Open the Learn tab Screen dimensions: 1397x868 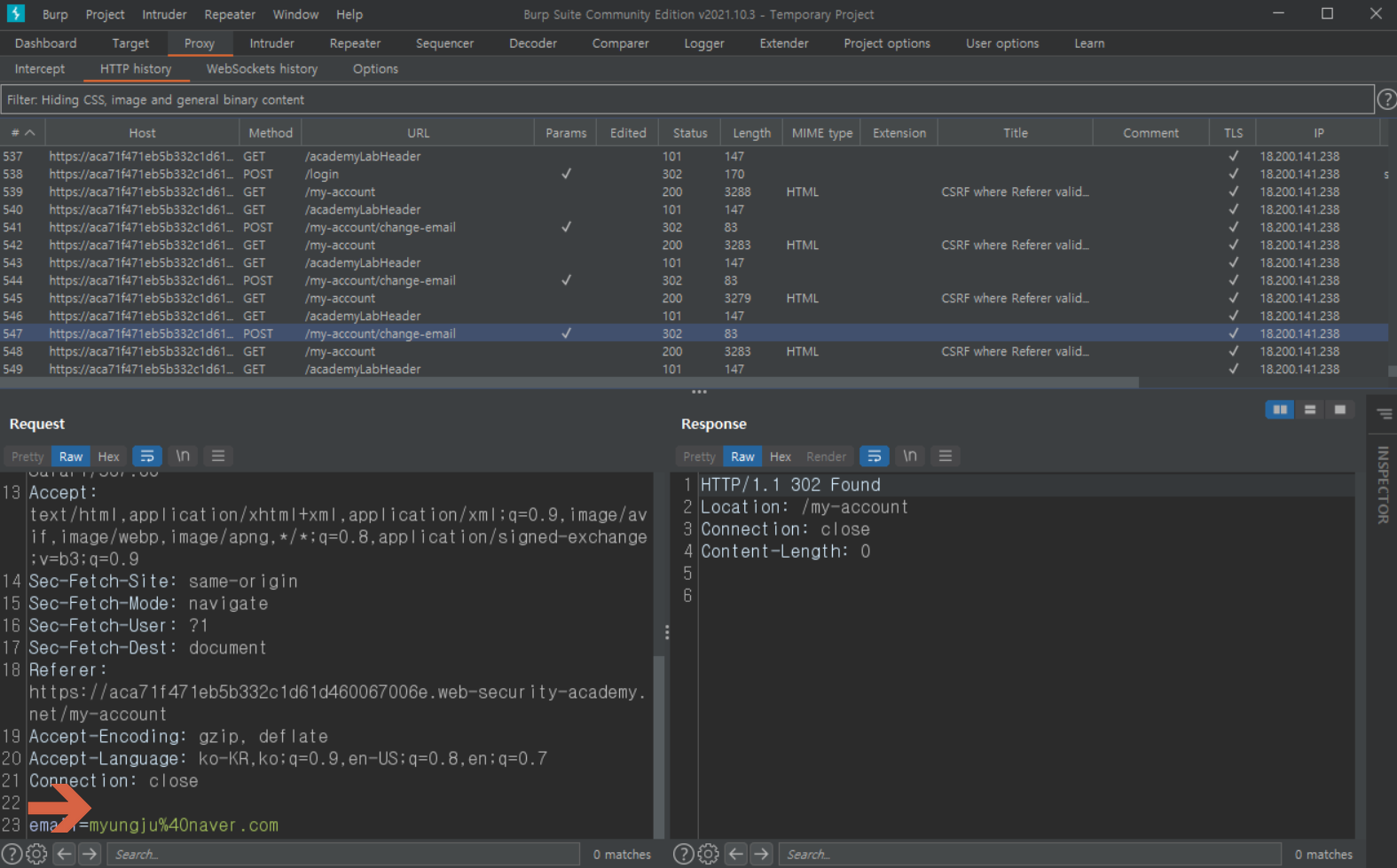(x=1089, y=43)
